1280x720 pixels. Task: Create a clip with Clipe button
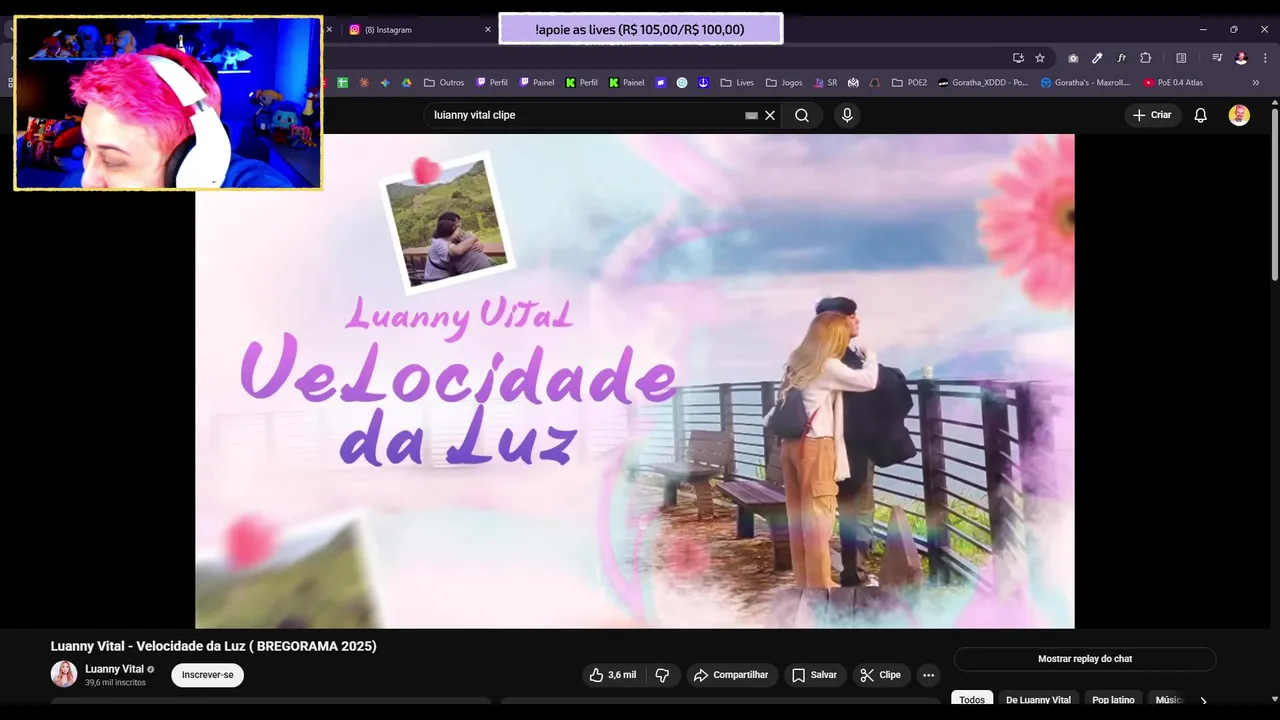[x=881, y=675]
